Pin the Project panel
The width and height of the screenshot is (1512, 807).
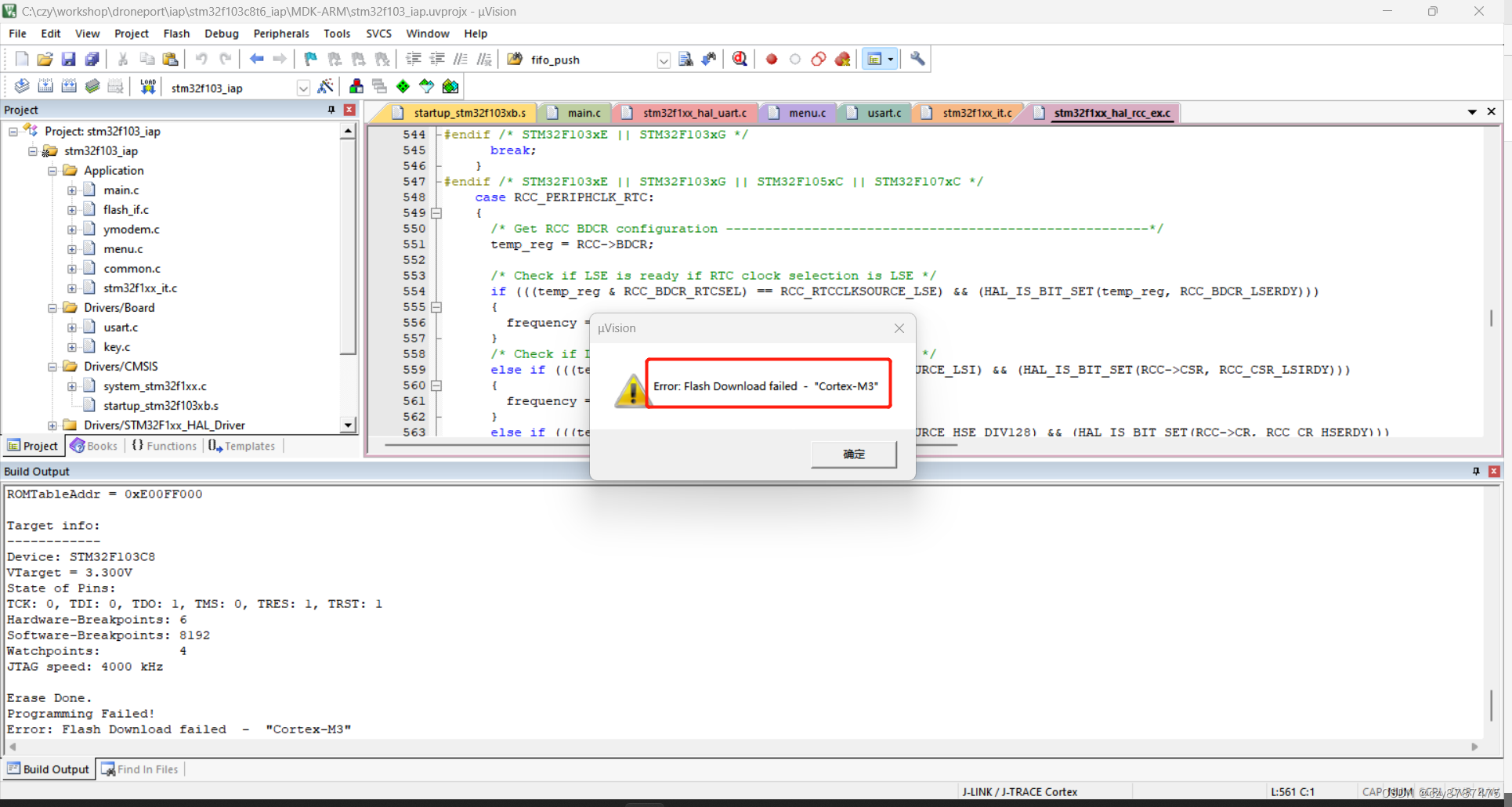click(x=331, y=110)
